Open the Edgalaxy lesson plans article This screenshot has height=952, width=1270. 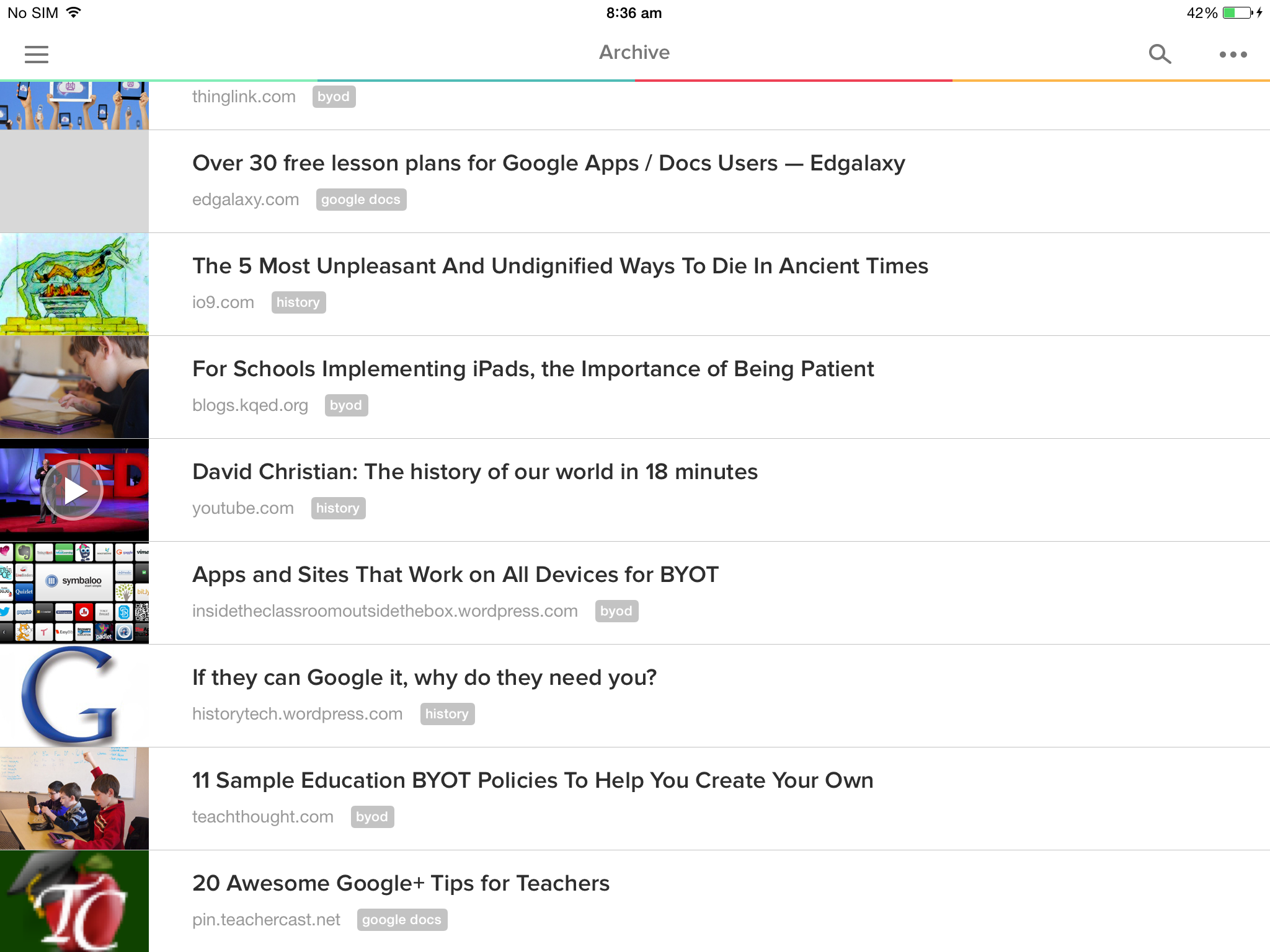548,164
